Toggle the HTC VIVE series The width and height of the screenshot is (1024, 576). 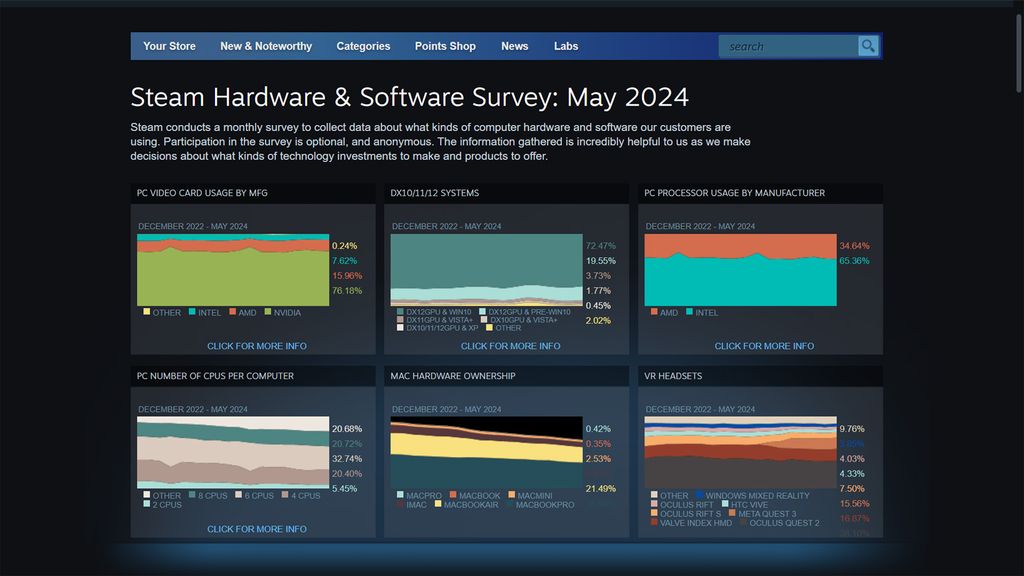click(724, 503)
